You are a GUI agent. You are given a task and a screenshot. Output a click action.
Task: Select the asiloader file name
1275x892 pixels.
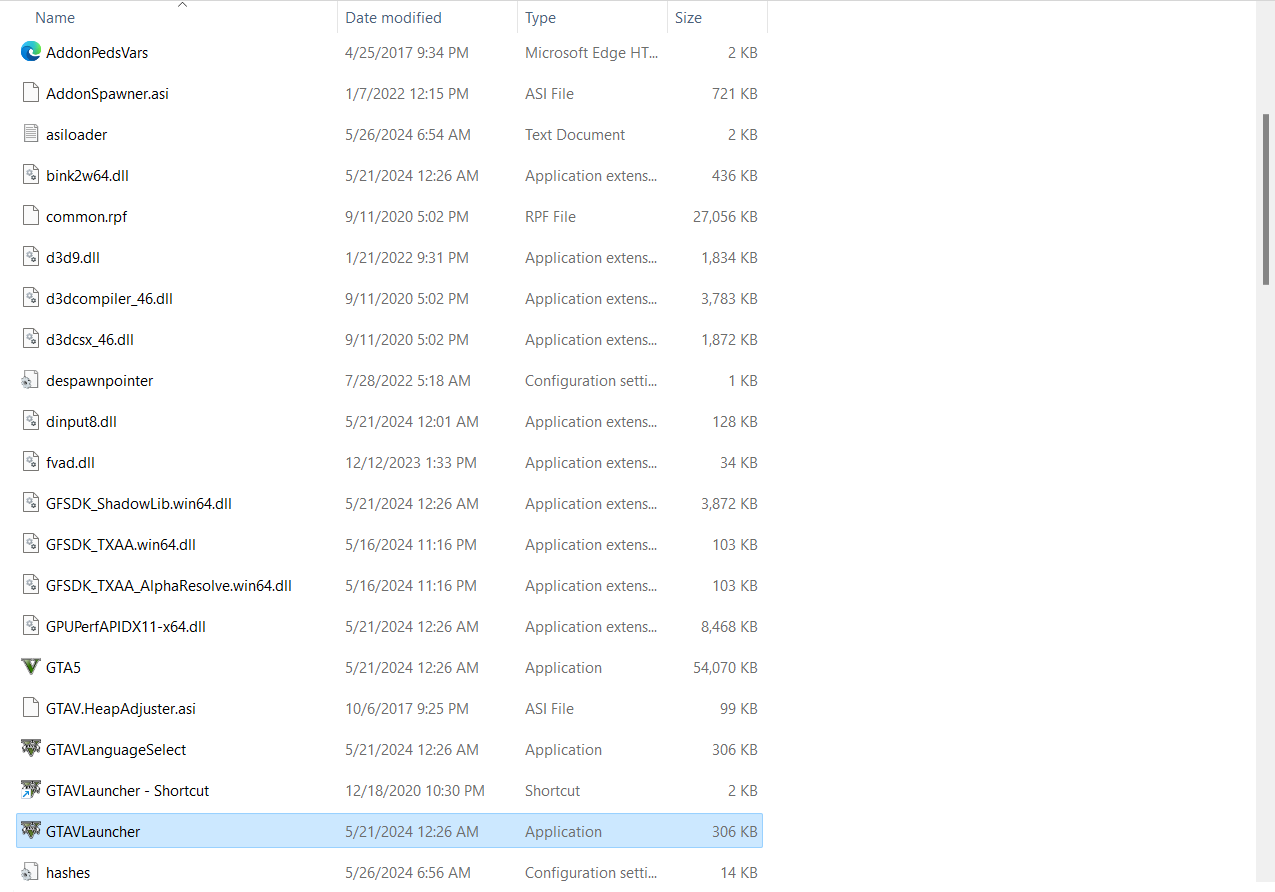coord(76,134)
